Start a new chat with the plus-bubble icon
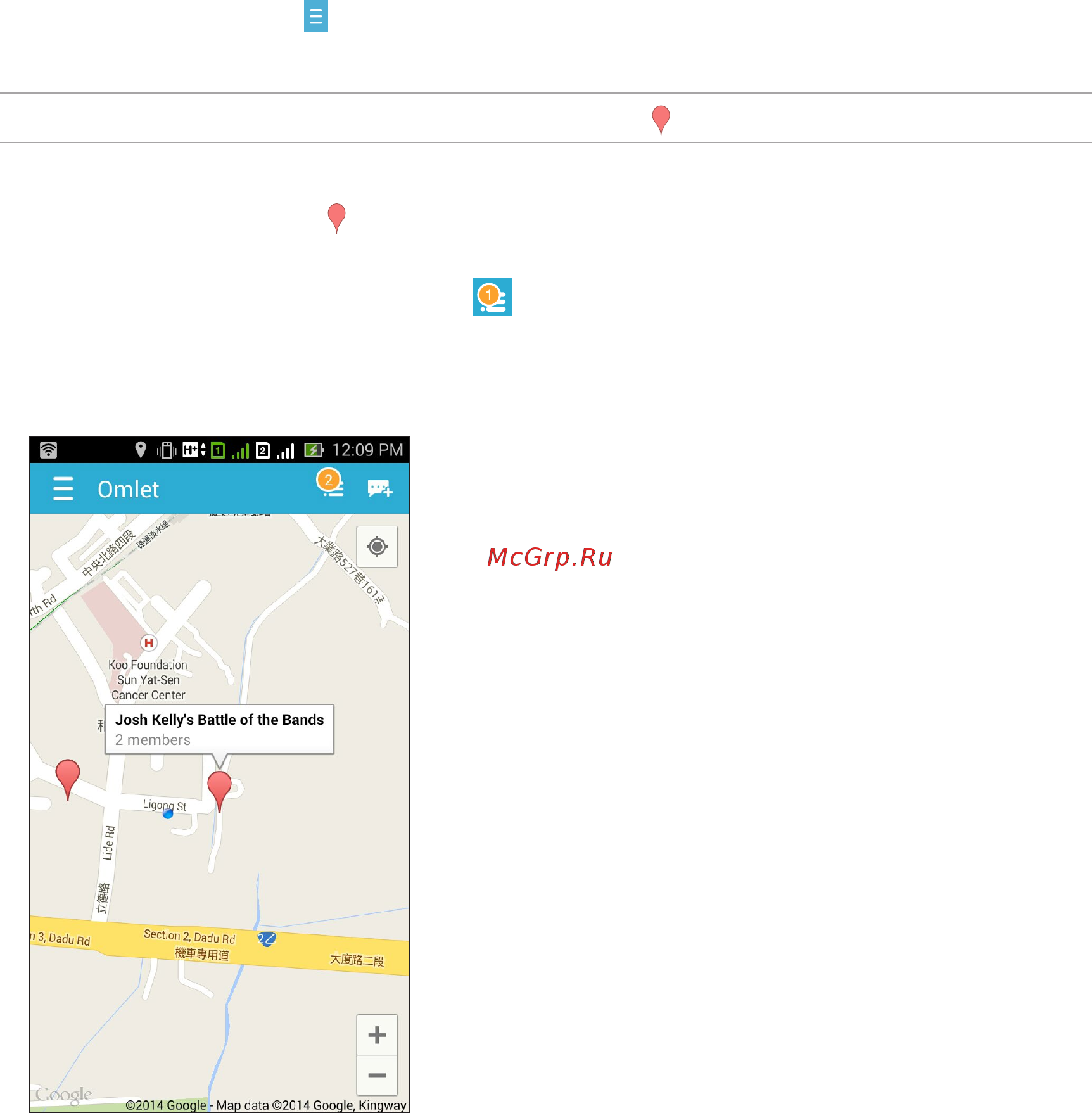Viewport: 1092px width, 1113px height. tap(380, 488)
